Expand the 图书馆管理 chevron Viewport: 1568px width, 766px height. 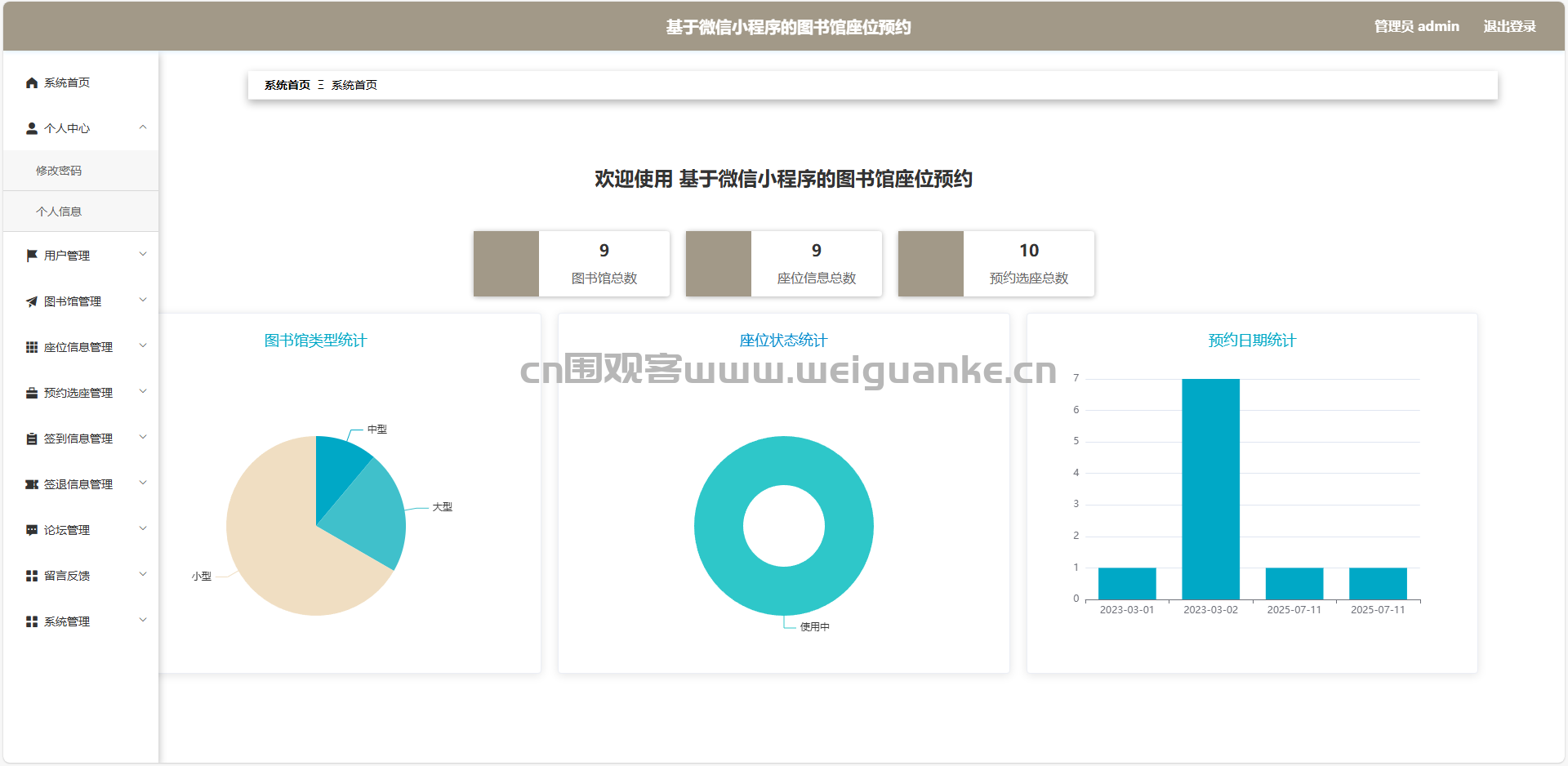pos(143,300)
